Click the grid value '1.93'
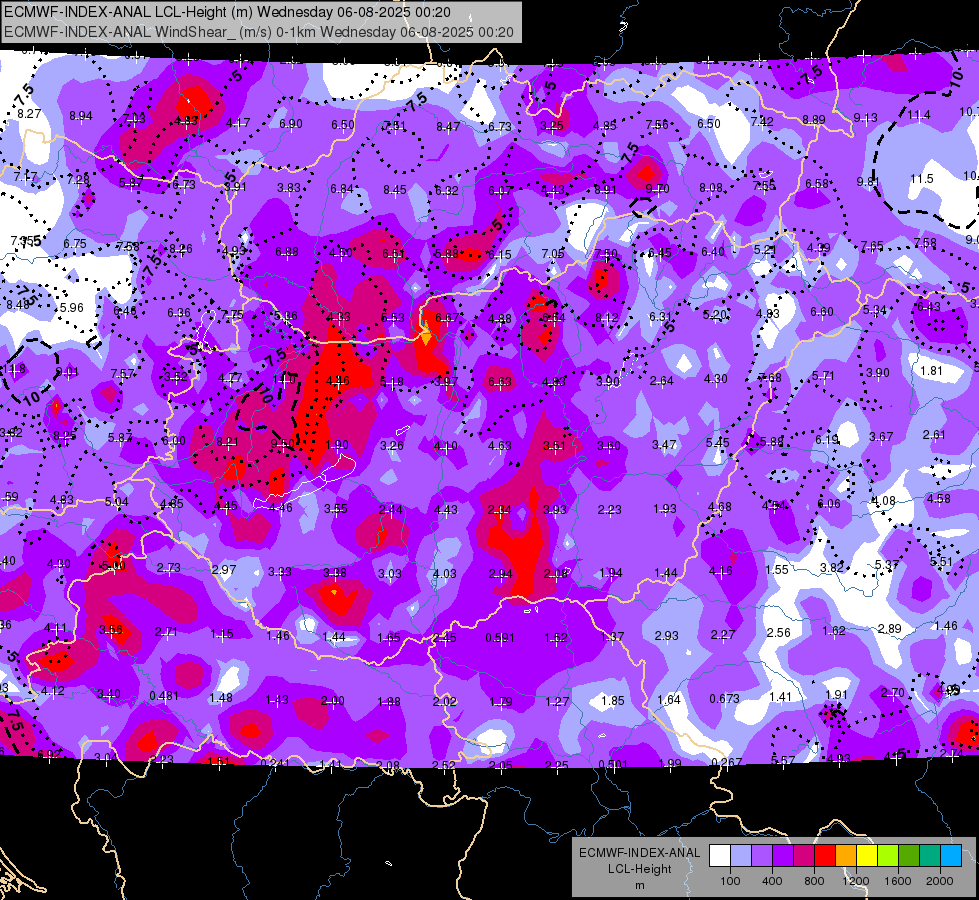 click(665, 508)
